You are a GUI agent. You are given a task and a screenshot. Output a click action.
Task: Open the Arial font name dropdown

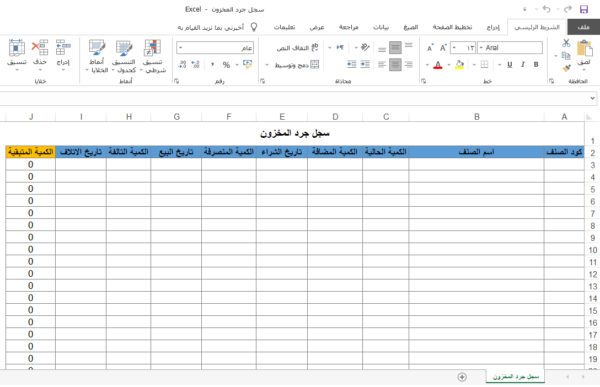point(481,47)
